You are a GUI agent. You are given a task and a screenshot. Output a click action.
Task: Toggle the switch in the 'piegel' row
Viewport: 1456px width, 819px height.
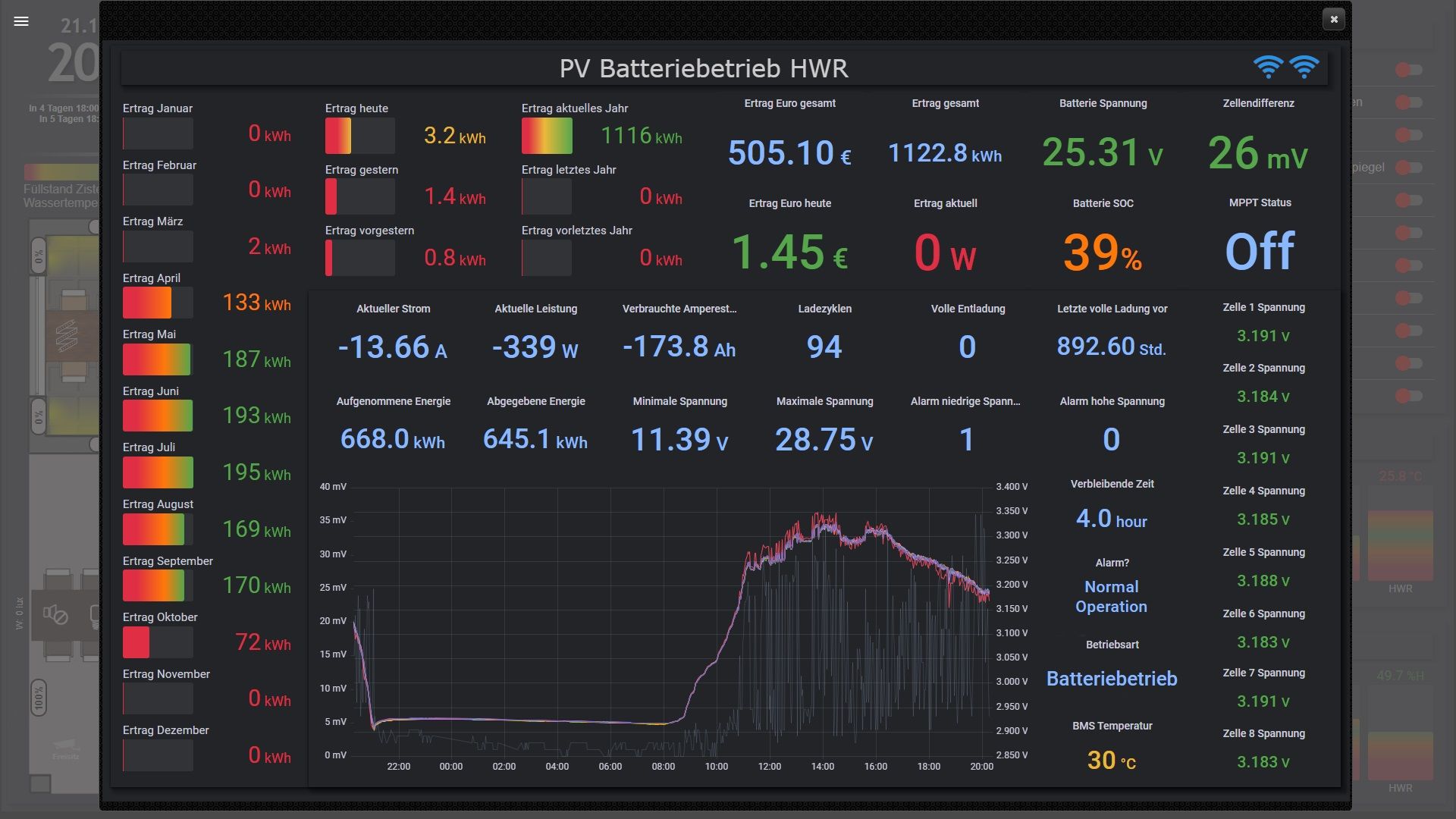pyautogui.click(x=1409, y=168)
